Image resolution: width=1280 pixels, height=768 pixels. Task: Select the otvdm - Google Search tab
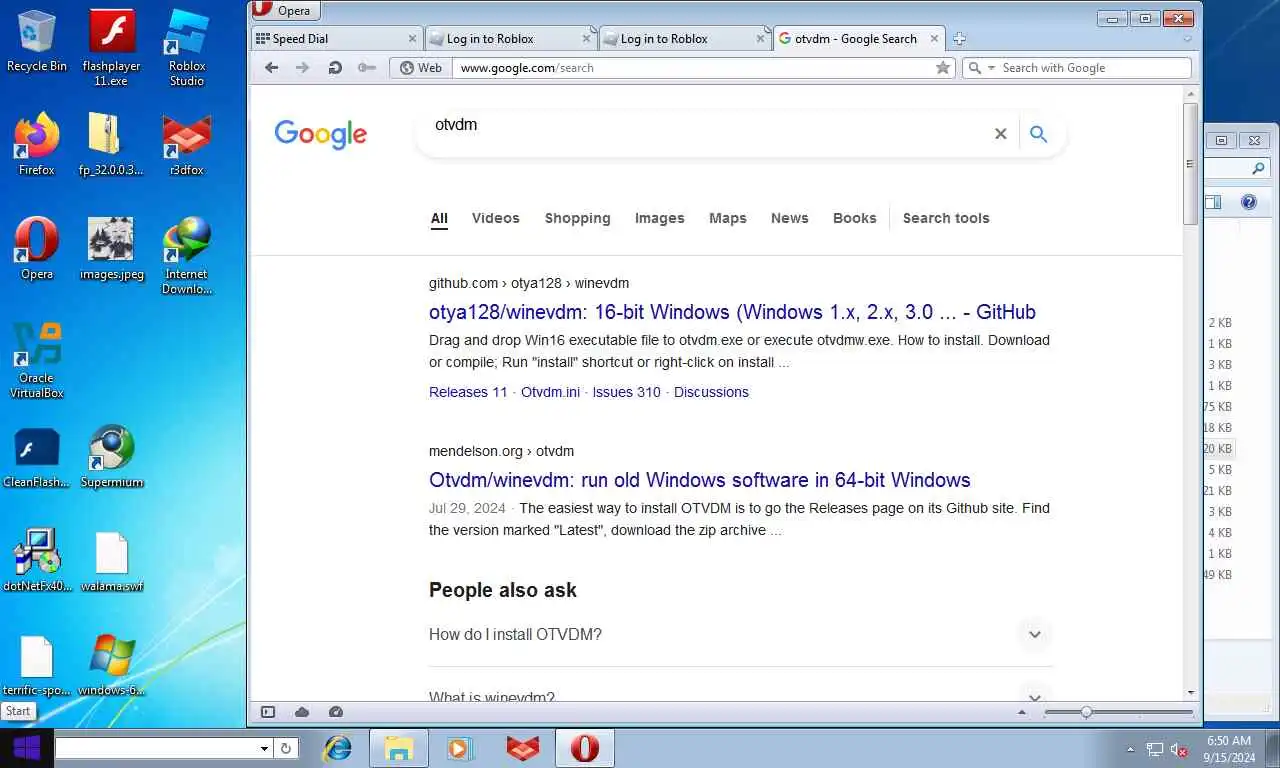[x=858, y=39]
